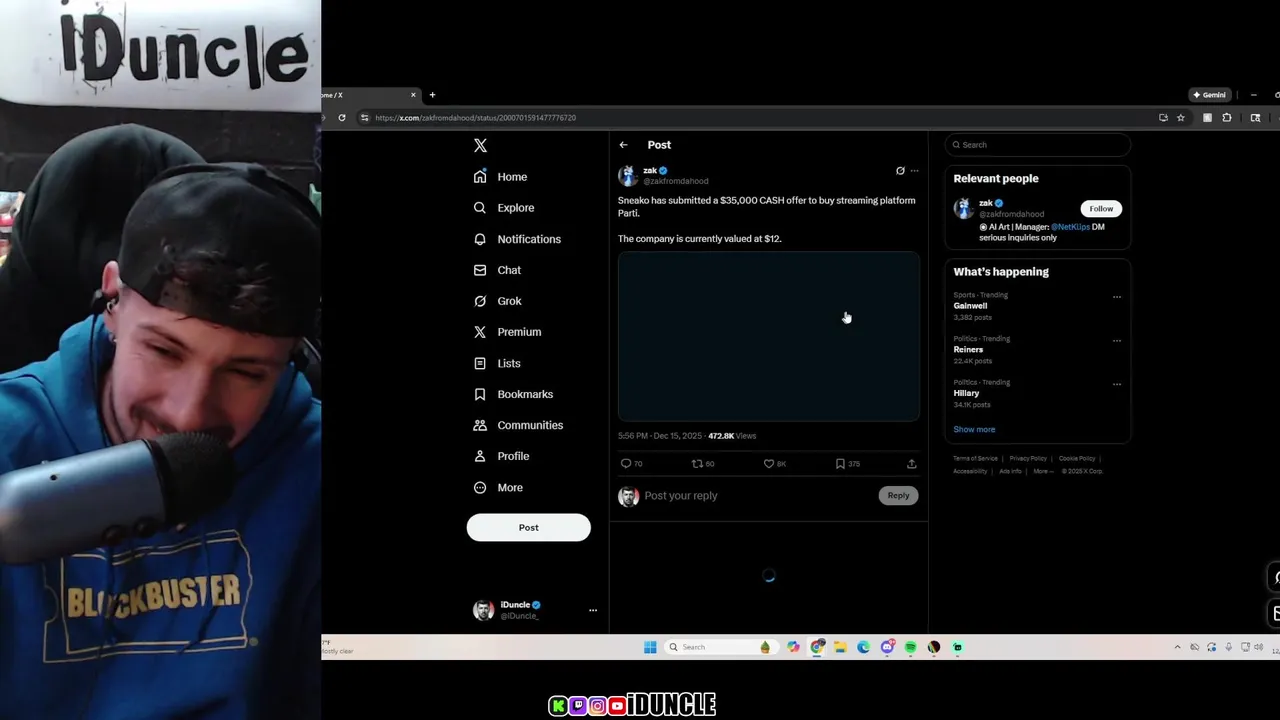Image resolution: width=1280 pixels, height=720 pixels.
Task: Open Chat in the X sidebar
Action: click(x=497, y=270)
